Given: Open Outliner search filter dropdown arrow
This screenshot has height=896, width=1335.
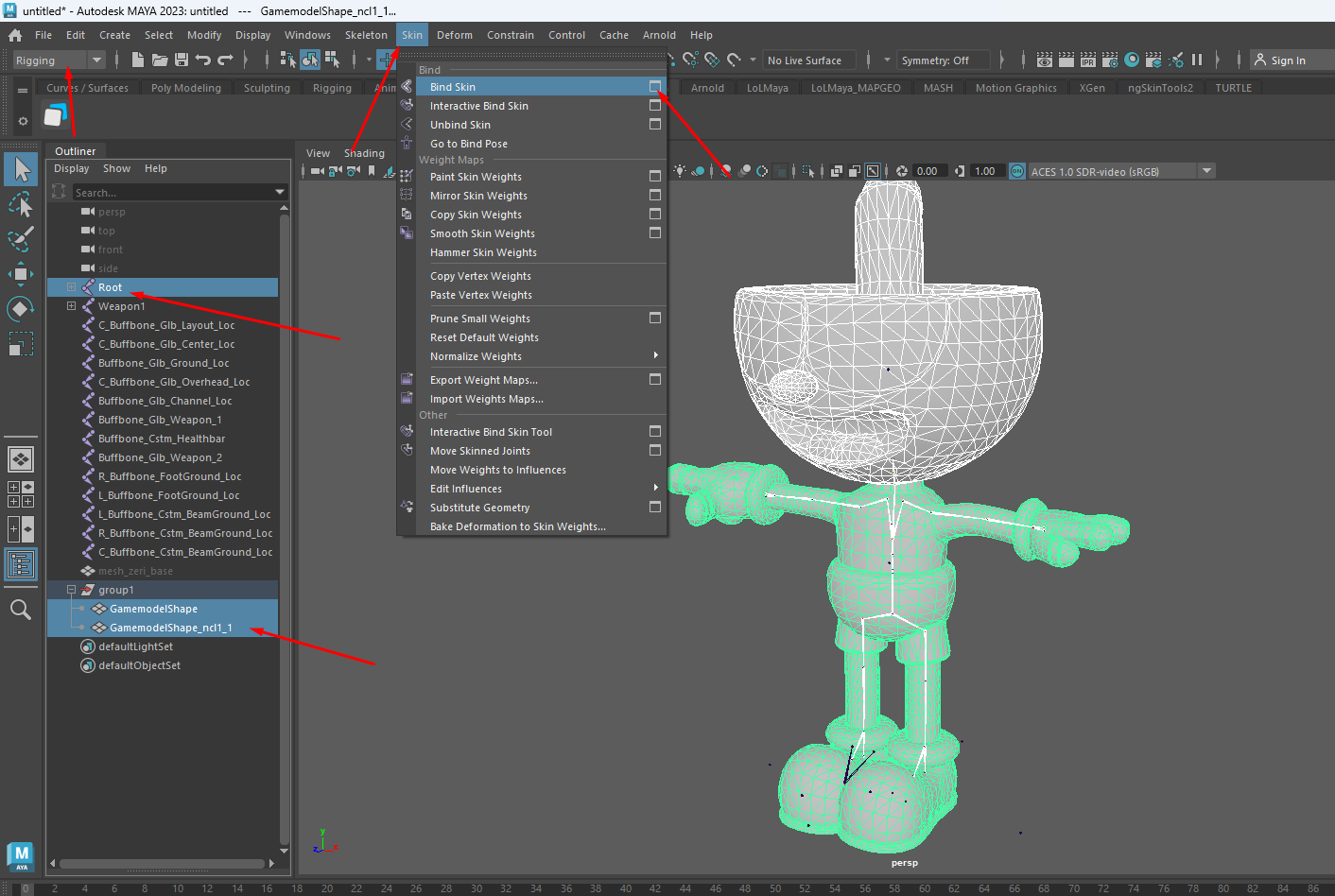Looking at the screenshot, I should point(280,192).
